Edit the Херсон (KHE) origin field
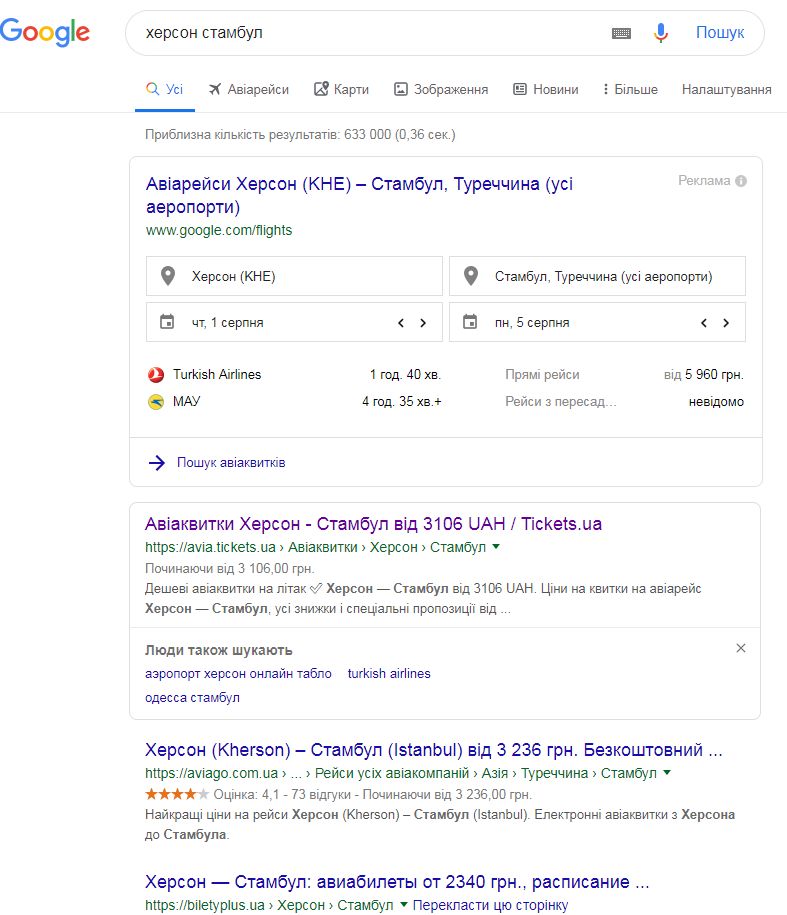 click(x=294, y=276)
